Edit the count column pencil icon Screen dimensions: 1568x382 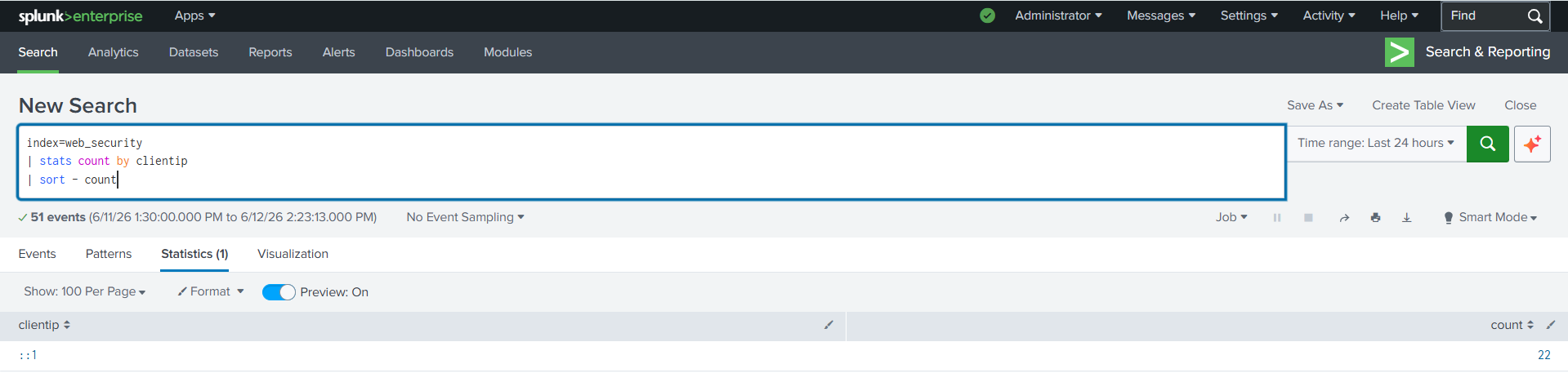point(1551,325)
